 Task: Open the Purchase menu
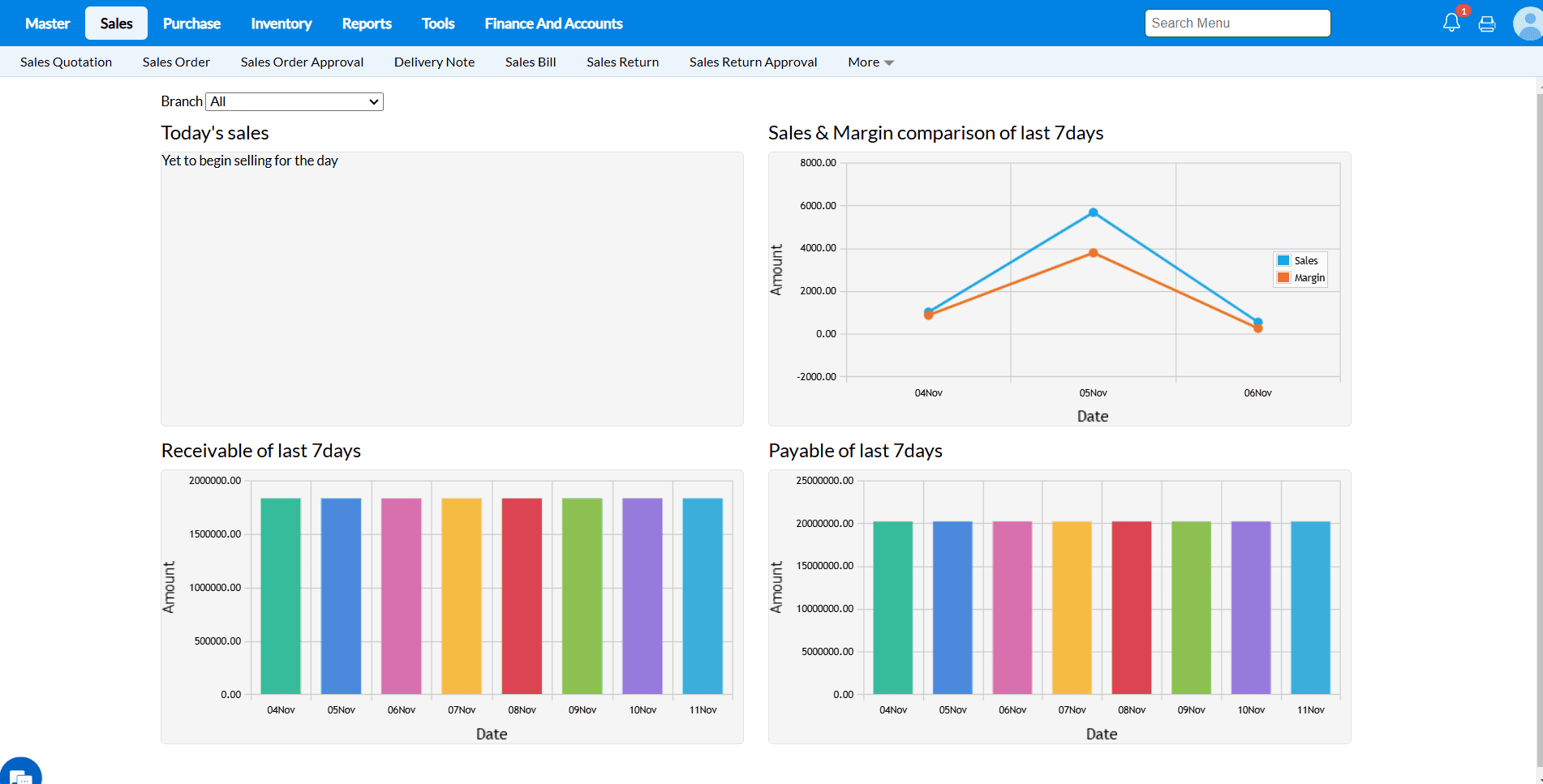point(191,24)
